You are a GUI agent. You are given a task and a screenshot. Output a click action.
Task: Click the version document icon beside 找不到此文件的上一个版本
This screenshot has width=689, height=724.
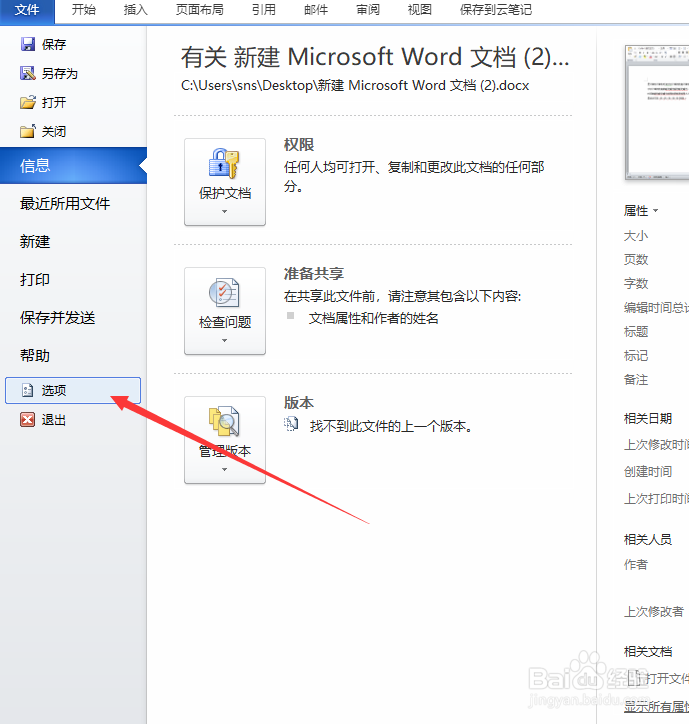[x=291, y=423]
